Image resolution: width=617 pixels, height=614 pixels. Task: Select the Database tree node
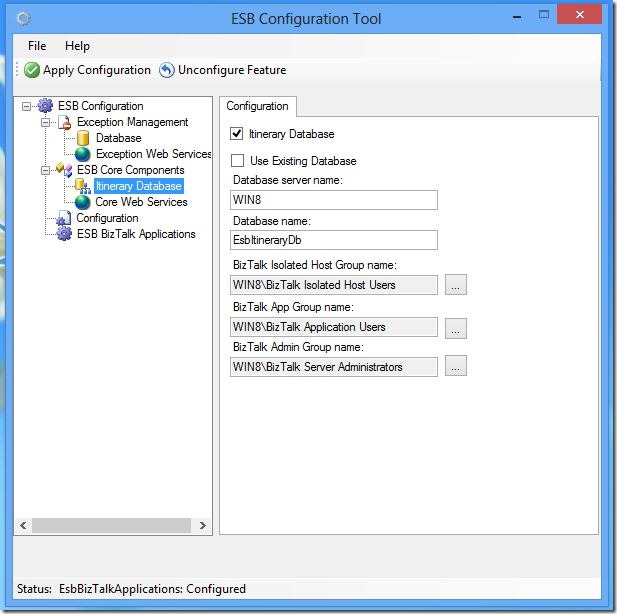[118, 138]
